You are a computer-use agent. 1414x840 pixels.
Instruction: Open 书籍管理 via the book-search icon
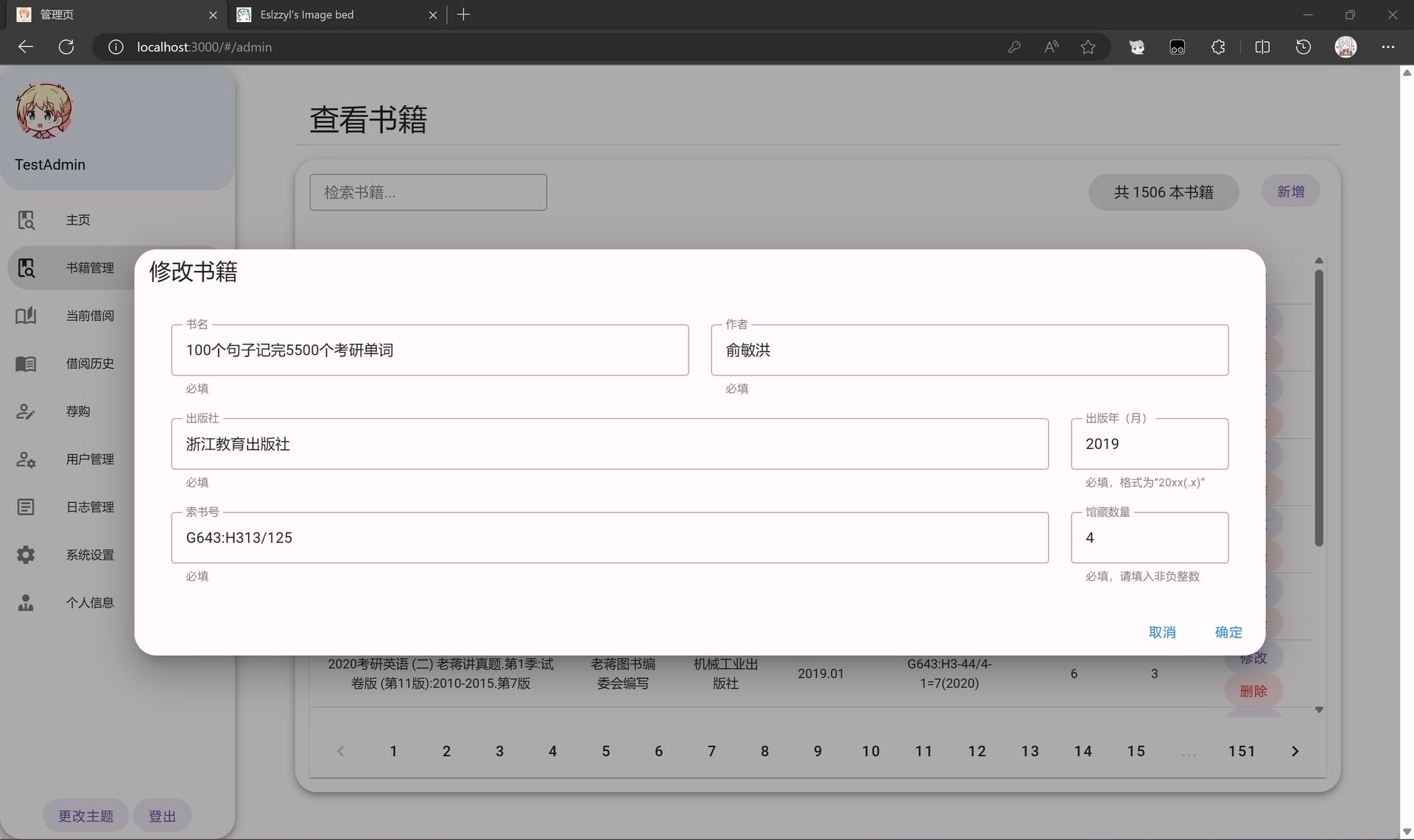coord(27,267)
